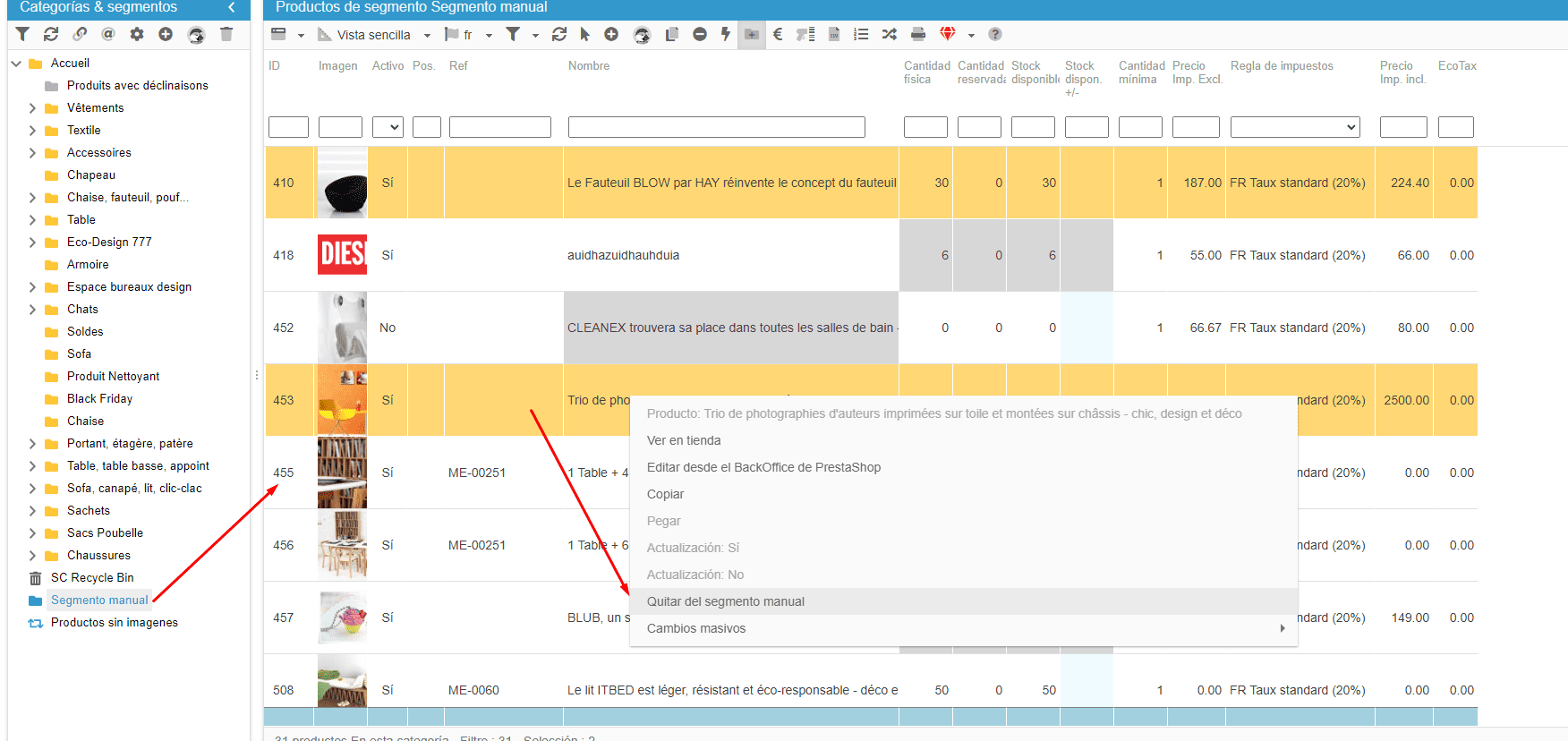Expand the Vêtements category folder

(x=32, y=108)
